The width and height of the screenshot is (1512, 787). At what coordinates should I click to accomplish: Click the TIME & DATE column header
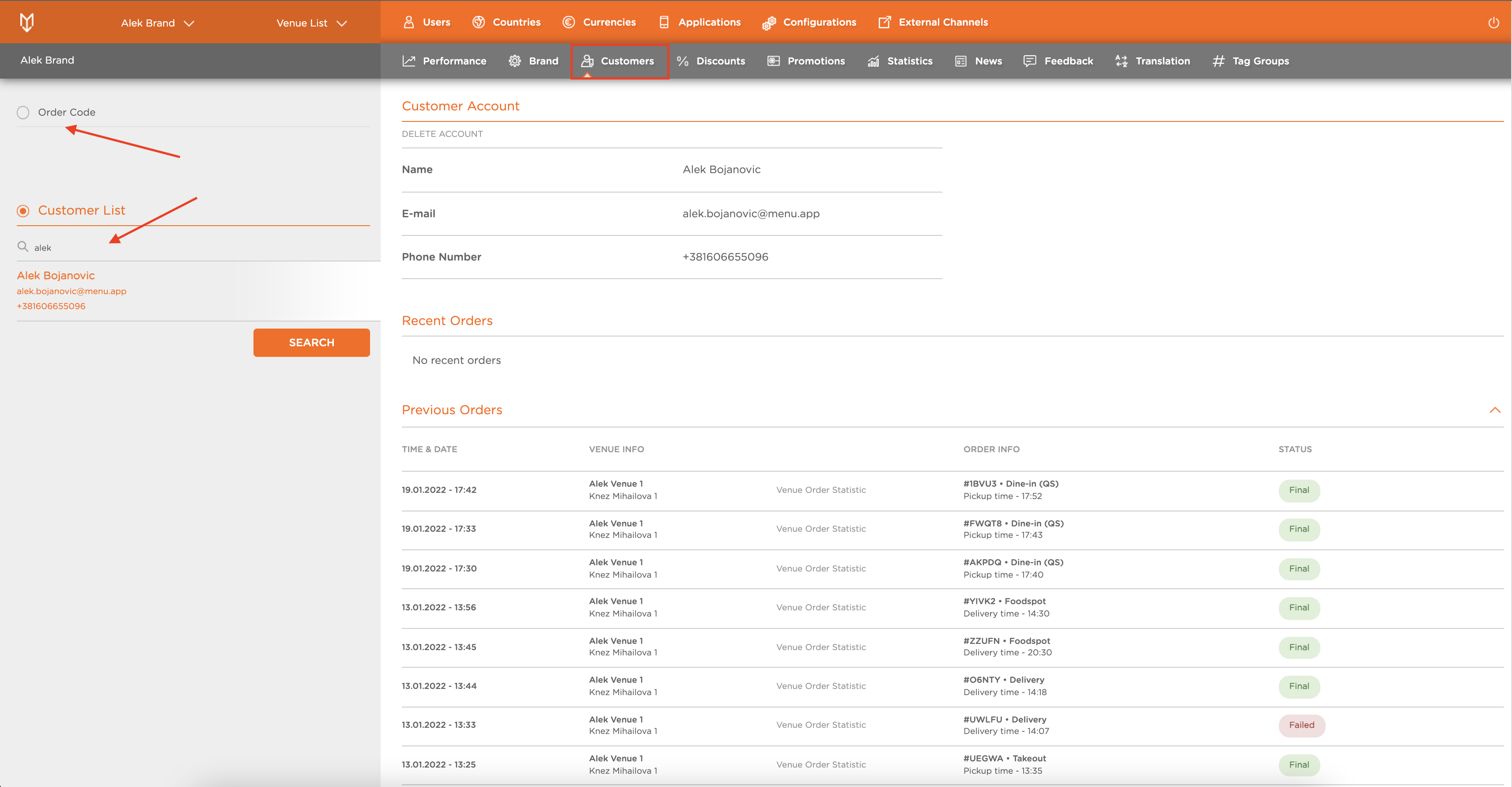(x=429, y=449)
